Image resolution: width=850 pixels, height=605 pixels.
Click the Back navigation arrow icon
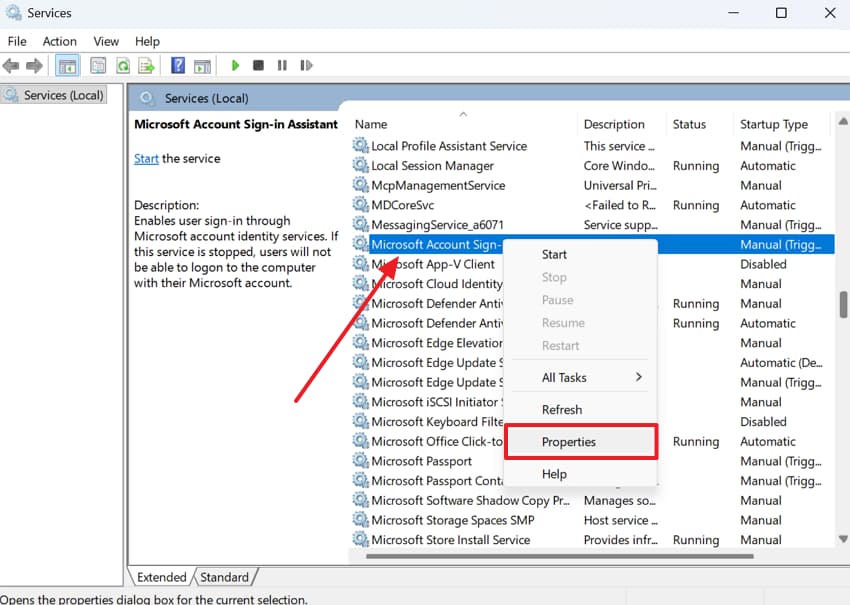point(10,65)
